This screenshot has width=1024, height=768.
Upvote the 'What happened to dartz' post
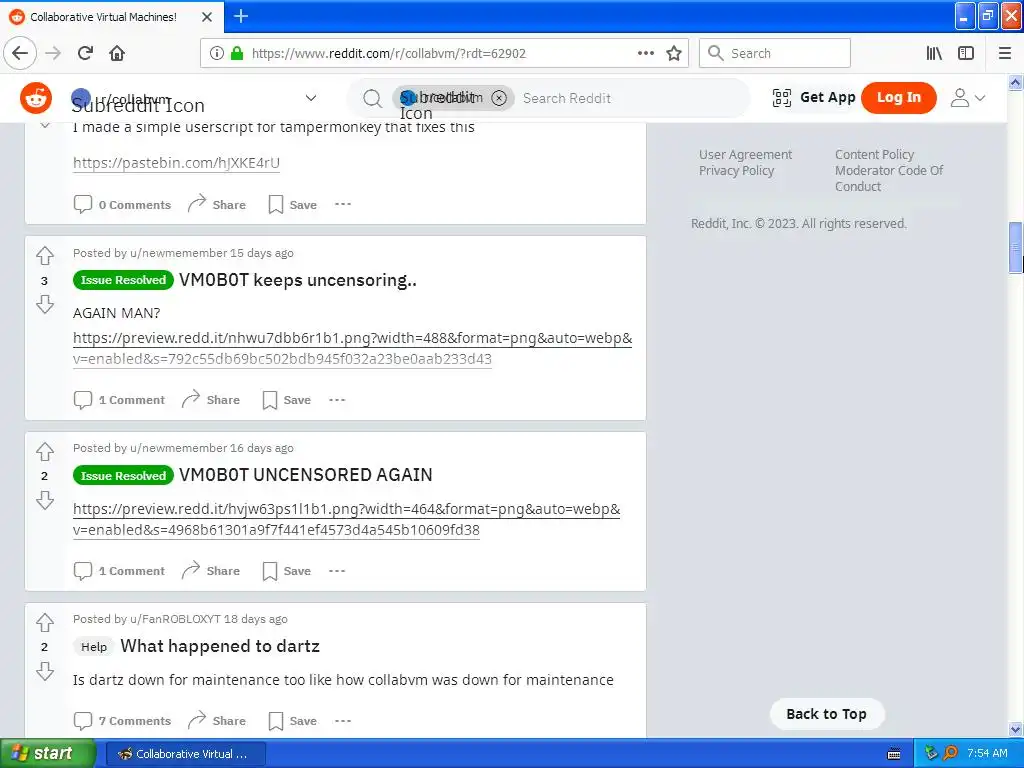(44, 622)
